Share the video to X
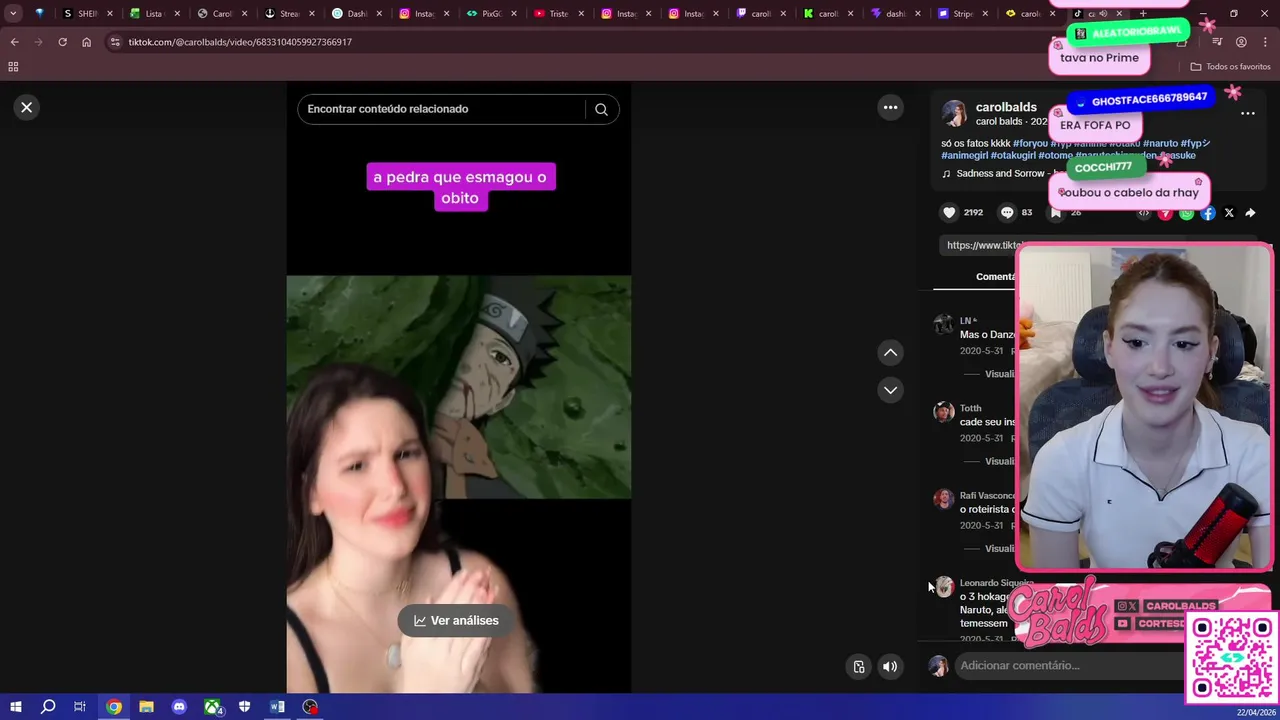1280x720 pixels. pyautogui.click(x=1229, y=213)
